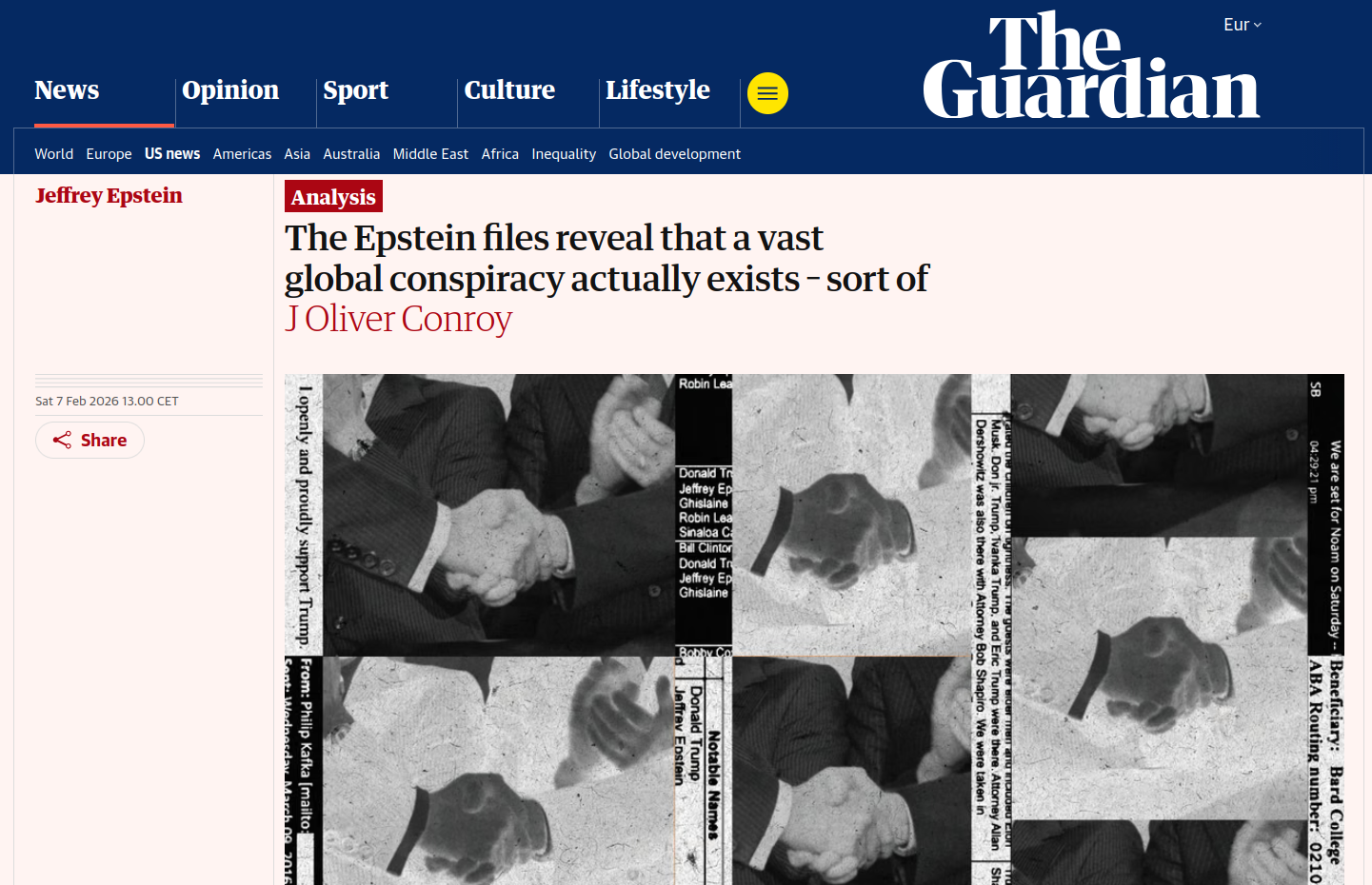The width and height of the screenshot is (1372, 885).
Task: Select World in the sub-navigation
Action: point(53,154)
